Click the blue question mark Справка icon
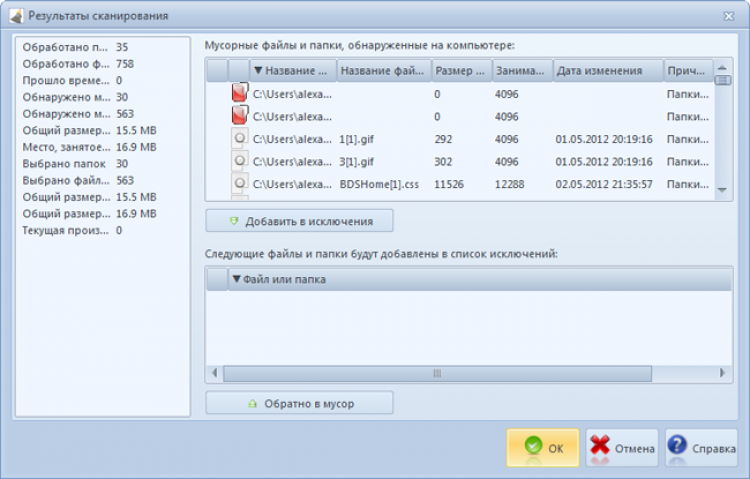 tap(677, 445)
